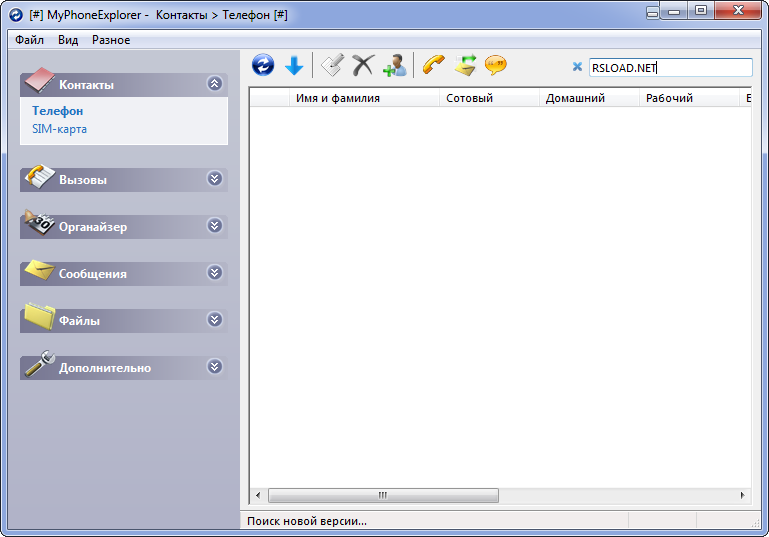The image size is (769, 537).
Task: Expand the Органайзер section chevron
Action: tap(214, 226)
